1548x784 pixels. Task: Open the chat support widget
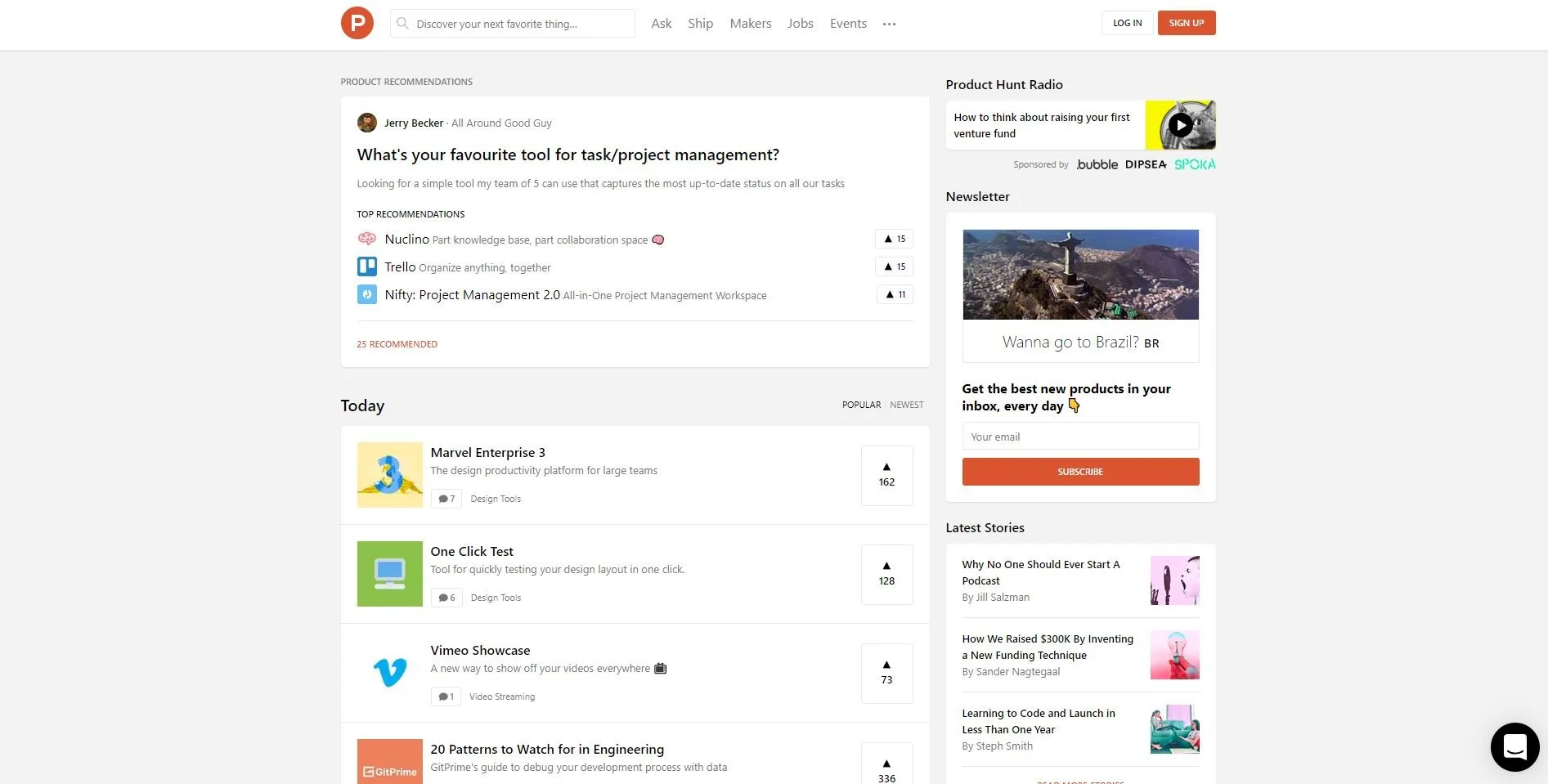coord(1515,746)
